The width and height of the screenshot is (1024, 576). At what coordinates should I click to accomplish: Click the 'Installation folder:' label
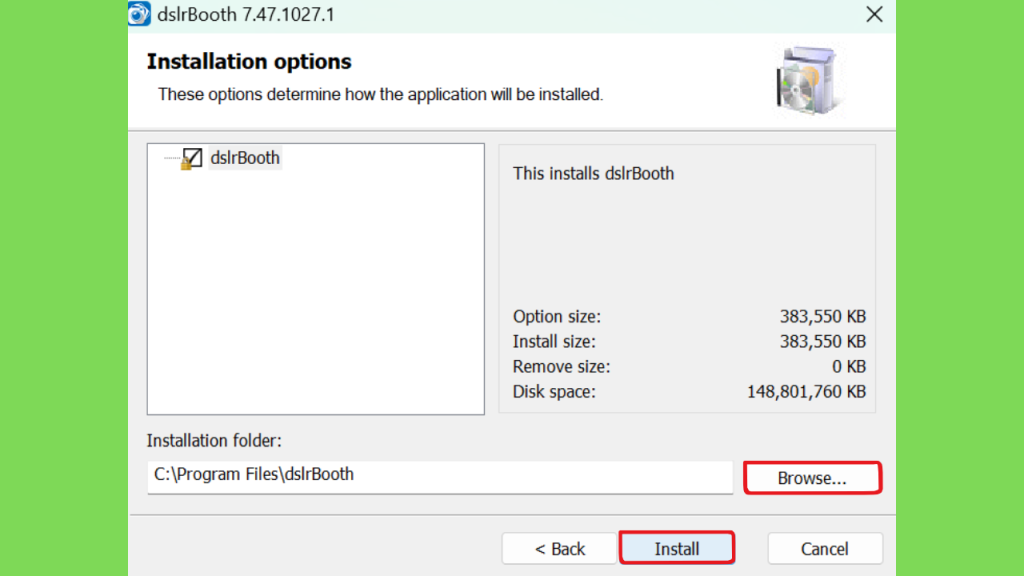(214, 441)
